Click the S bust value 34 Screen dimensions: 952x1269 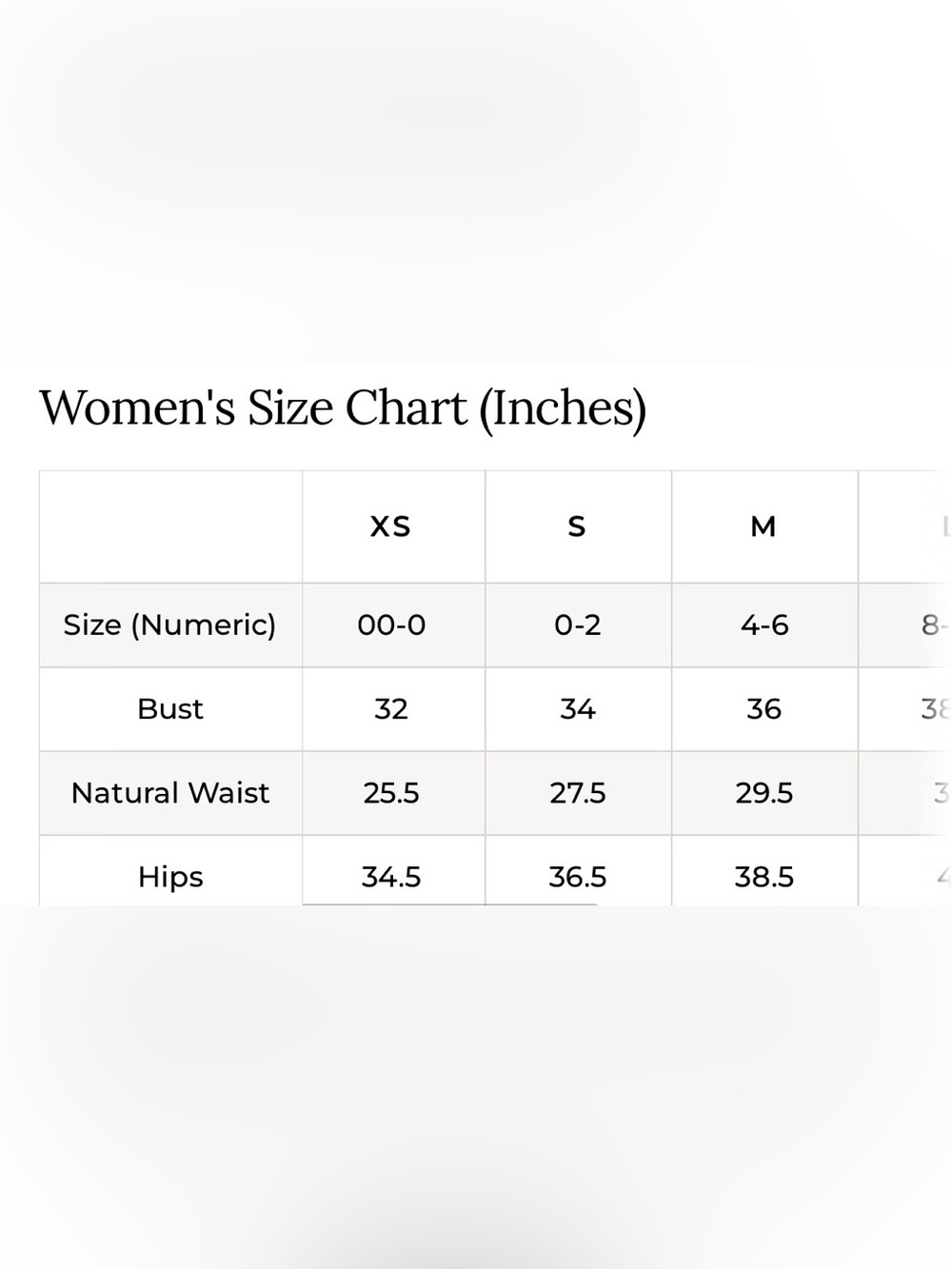pos(578,709)
